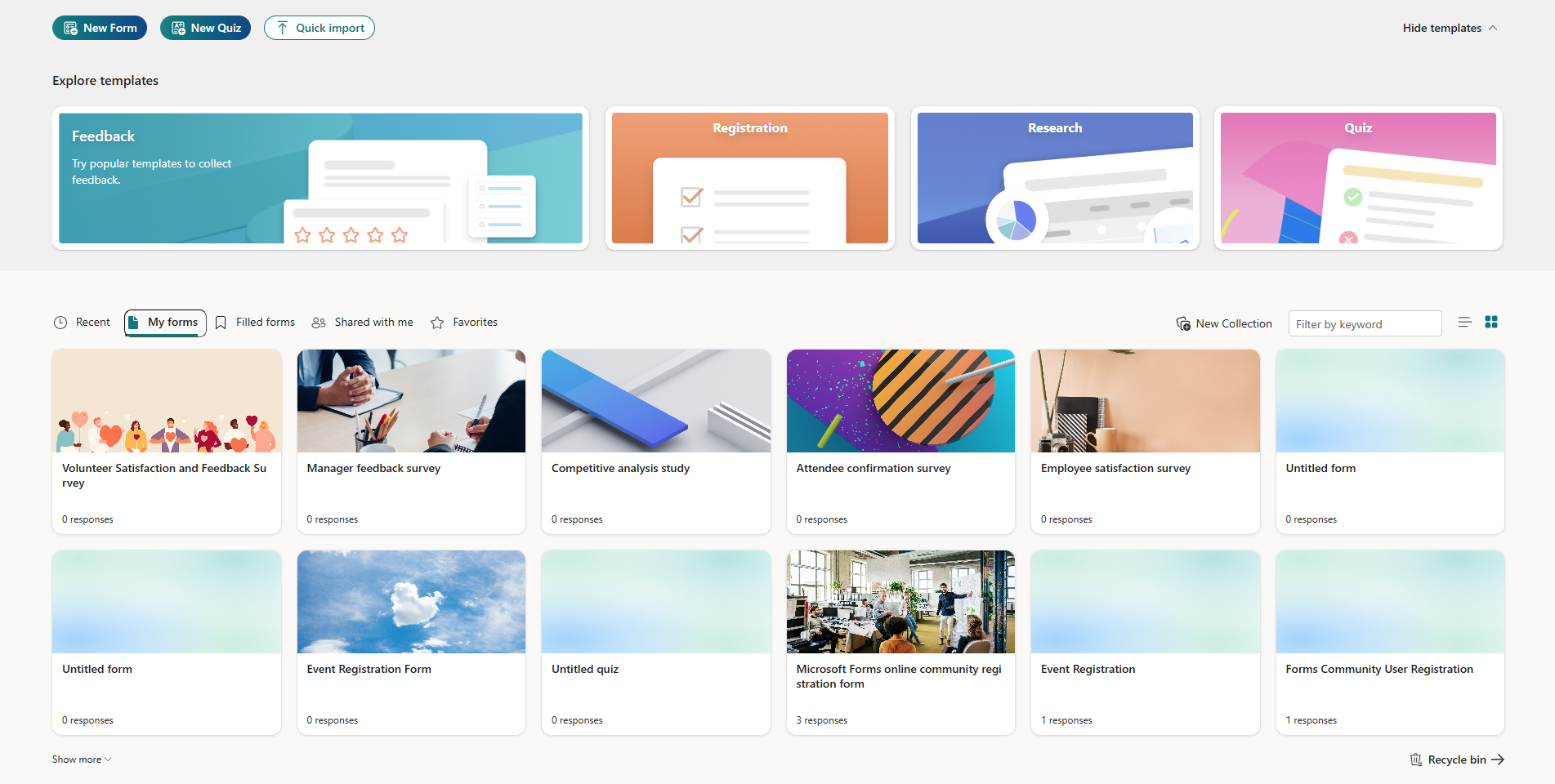Open Quick import upload option
Image resolution: width=1555 pixels, height=784 pixels.
[x=319, y=28]
